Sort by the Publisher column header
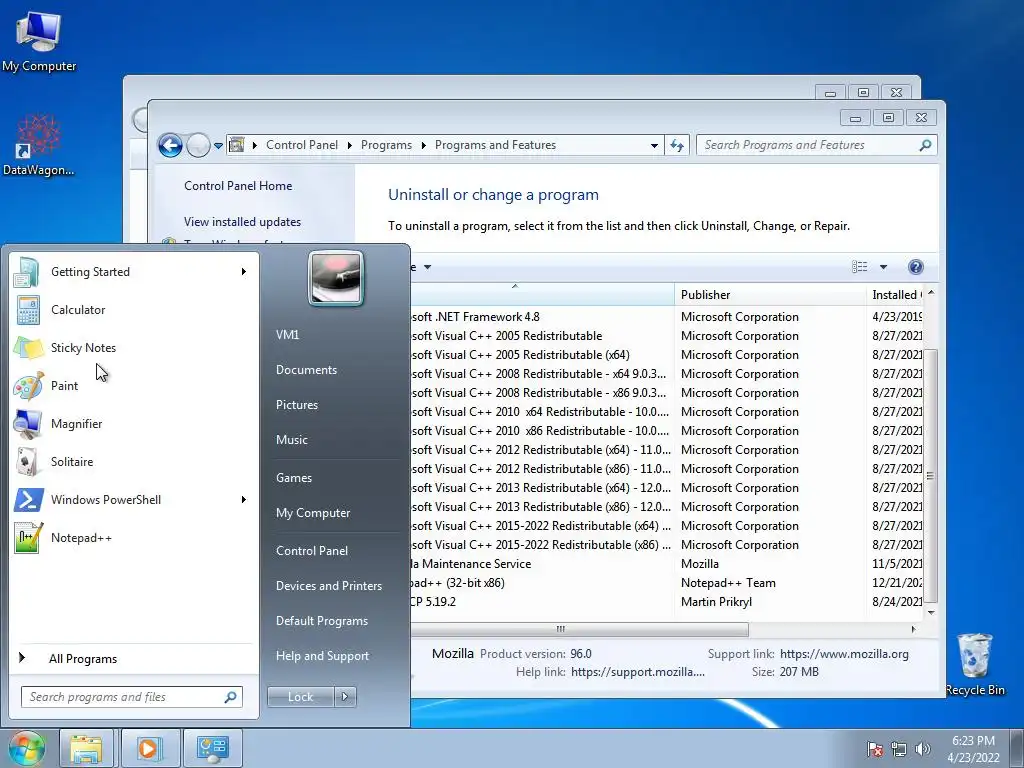The width and height of the screenshot is (1024, 768). [770, 295]
